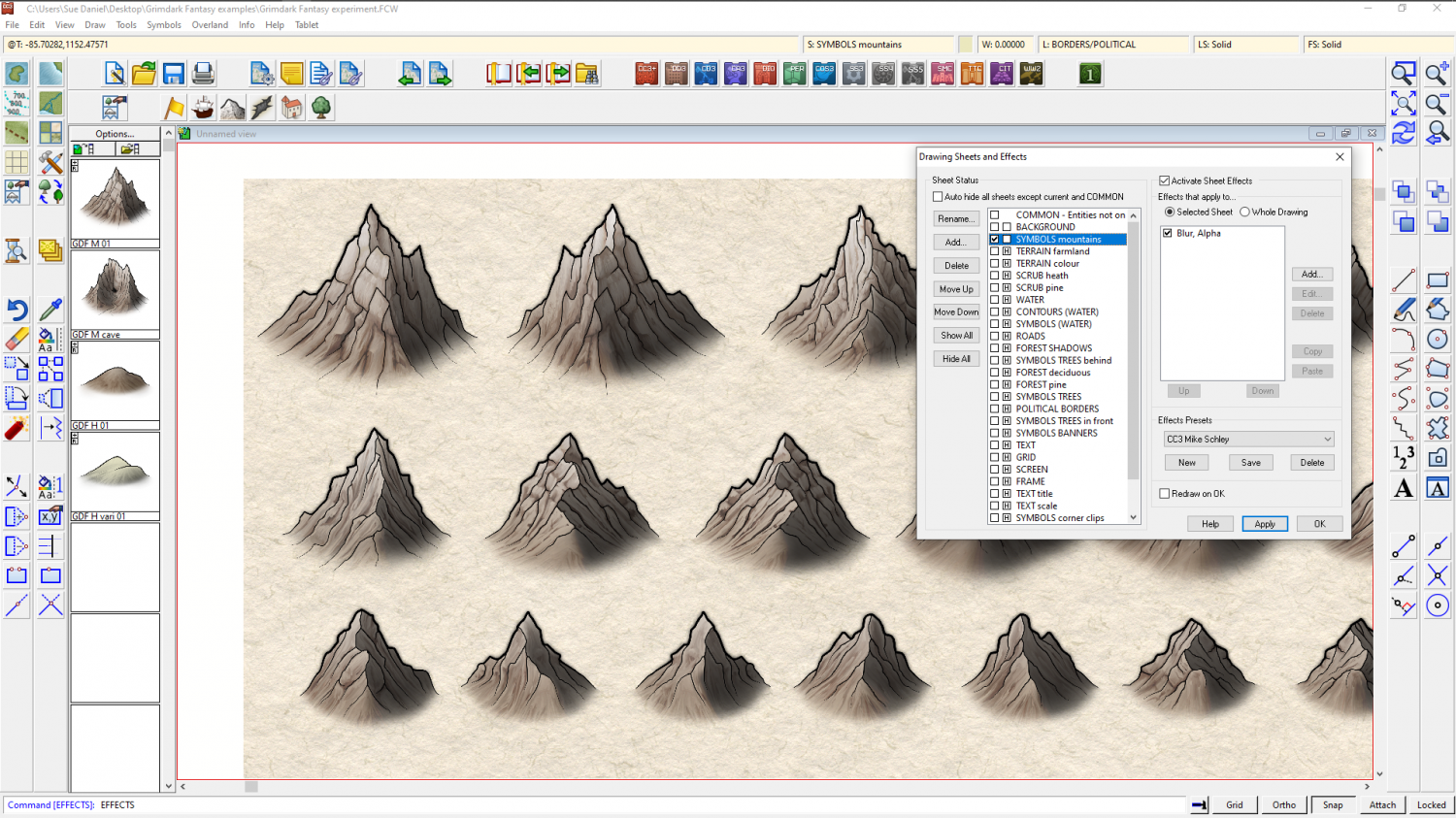1456x818 pixels.
Task: Toggle the WATER sheet checkbox
Action: (x=994, y=300)
